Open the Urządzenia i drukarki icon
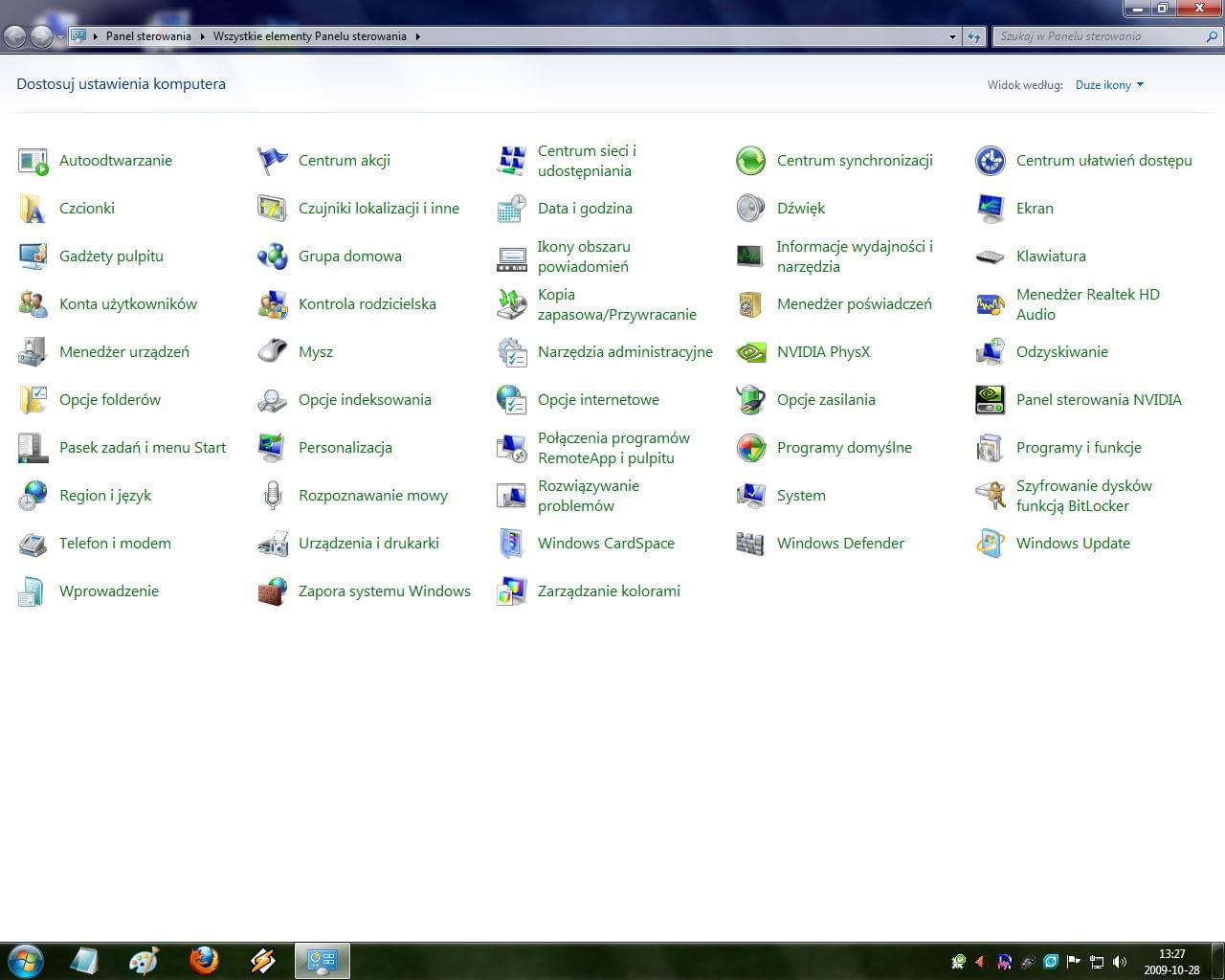1225x980 pixels. pyautogui.click(x=273, y=544)
